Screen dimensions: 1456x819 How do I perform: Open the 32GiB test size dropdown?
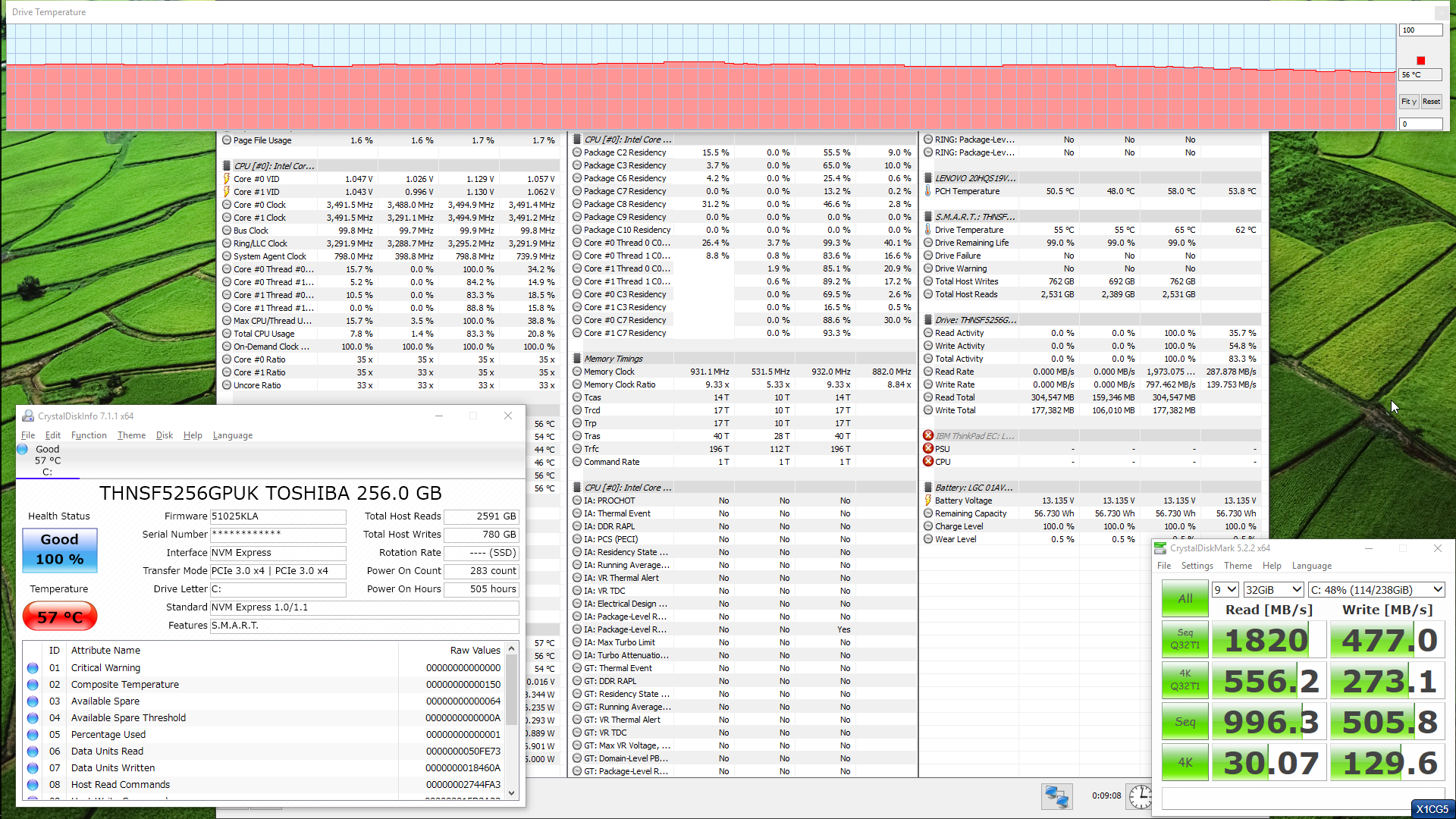pos(1273,590)
